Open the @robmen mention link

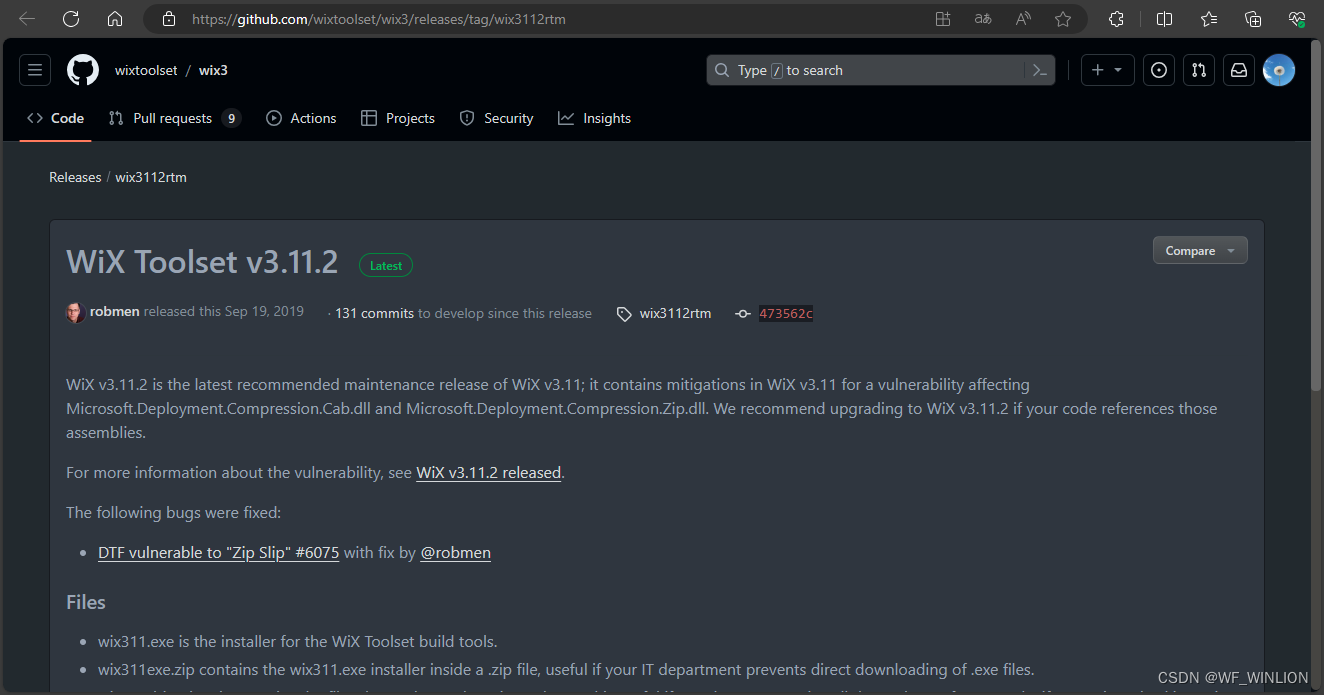[455, 552]
